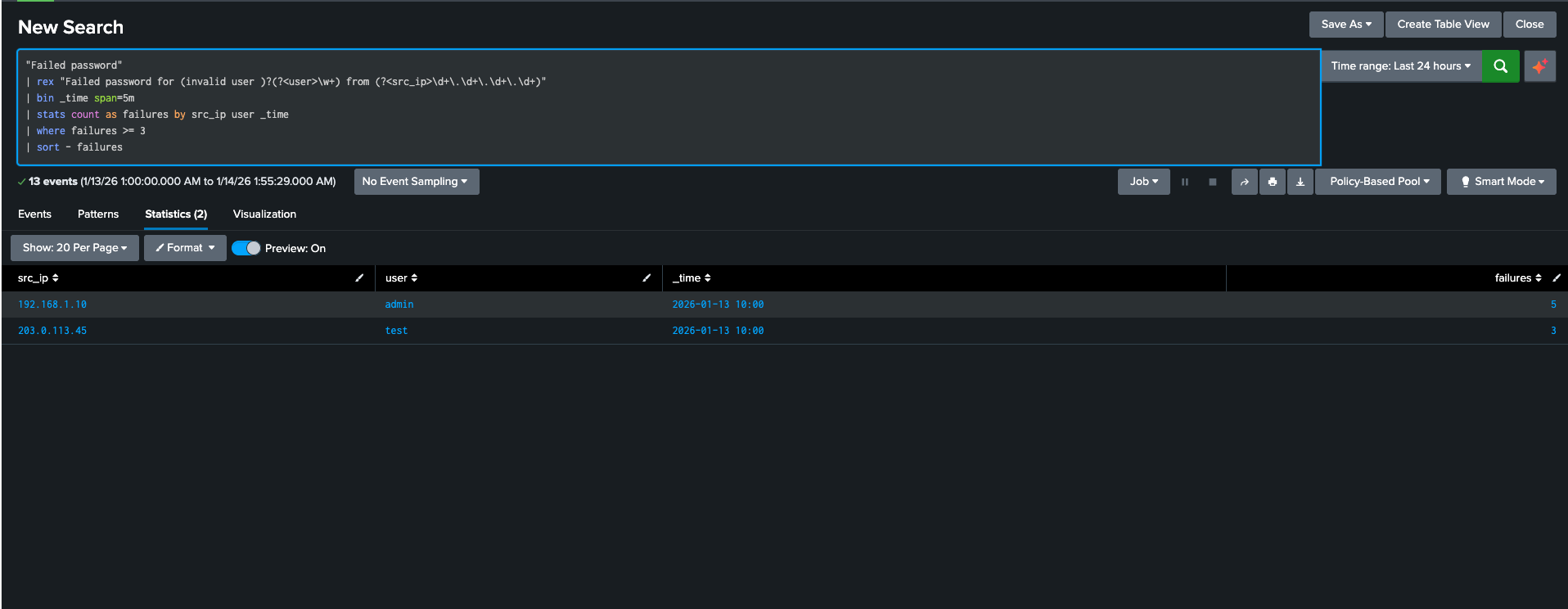Switch to the Patterns tab

pyautogui.click(x=98, y=214)
